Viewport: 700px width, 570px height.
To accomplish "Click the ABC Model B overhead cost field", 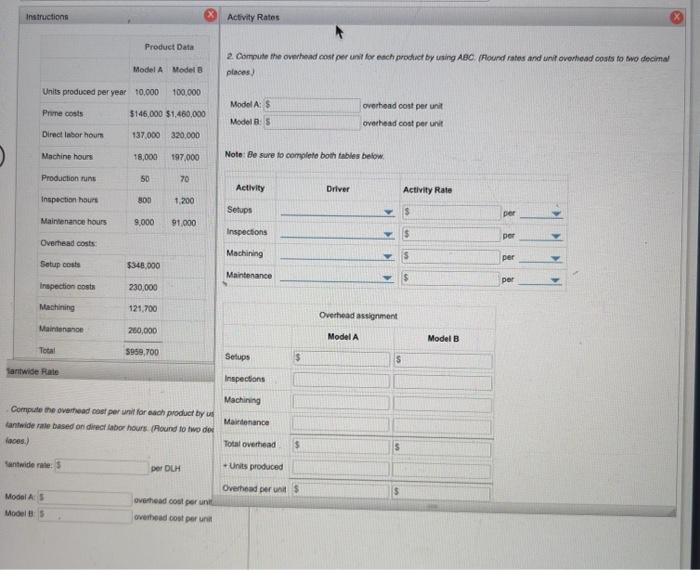I will pyautogui.click(x=312, y=122).
